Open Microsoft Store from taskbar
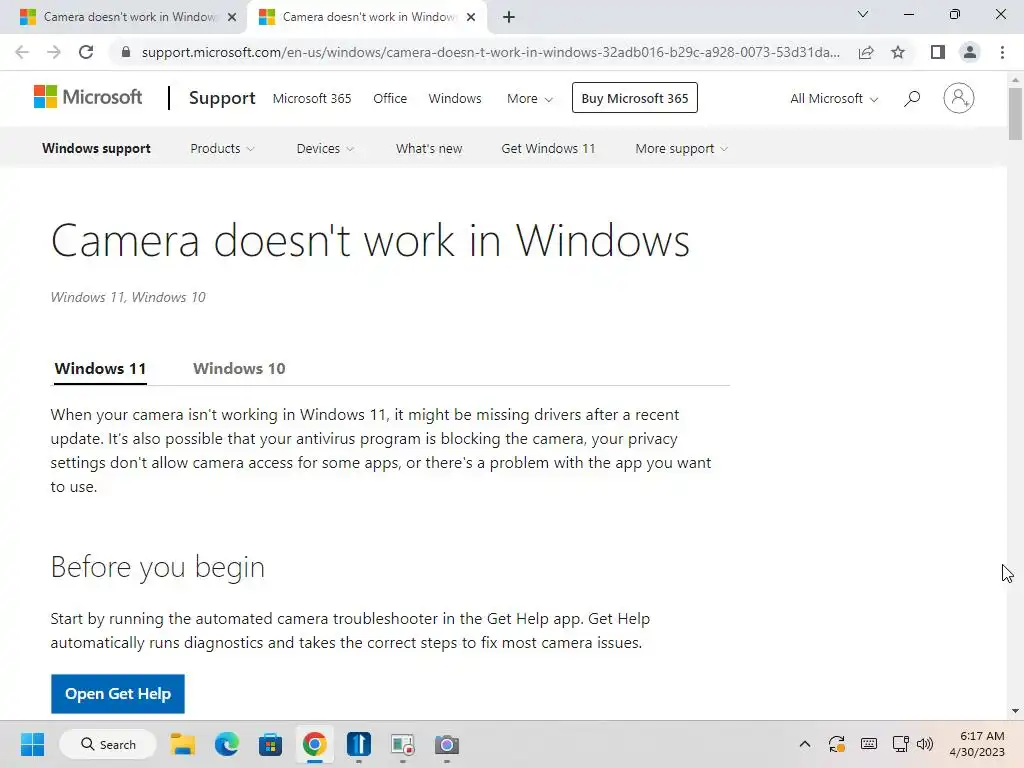 (x=270, y=744)
